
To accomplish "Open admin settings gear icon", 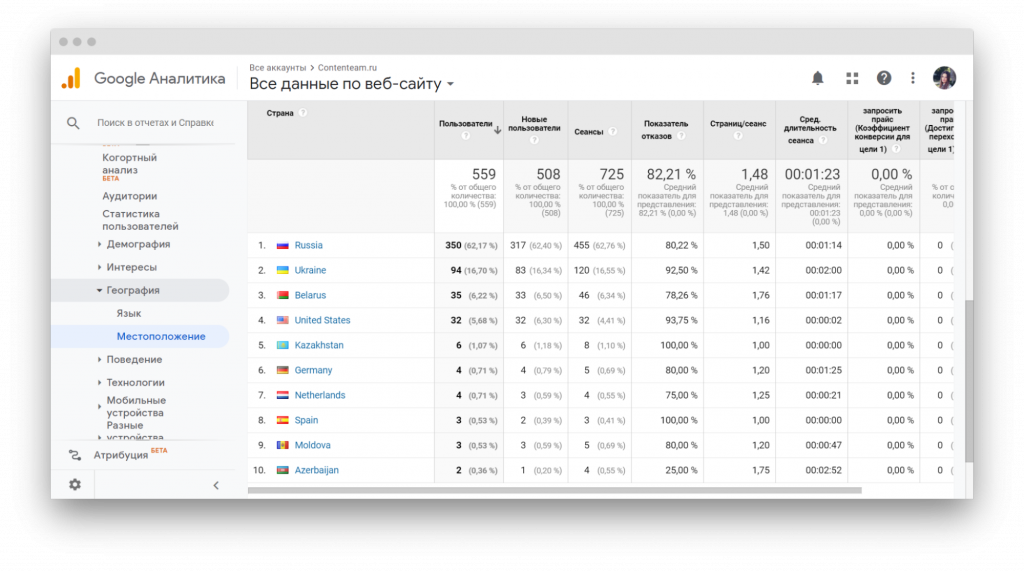I will tap(75, 484).
